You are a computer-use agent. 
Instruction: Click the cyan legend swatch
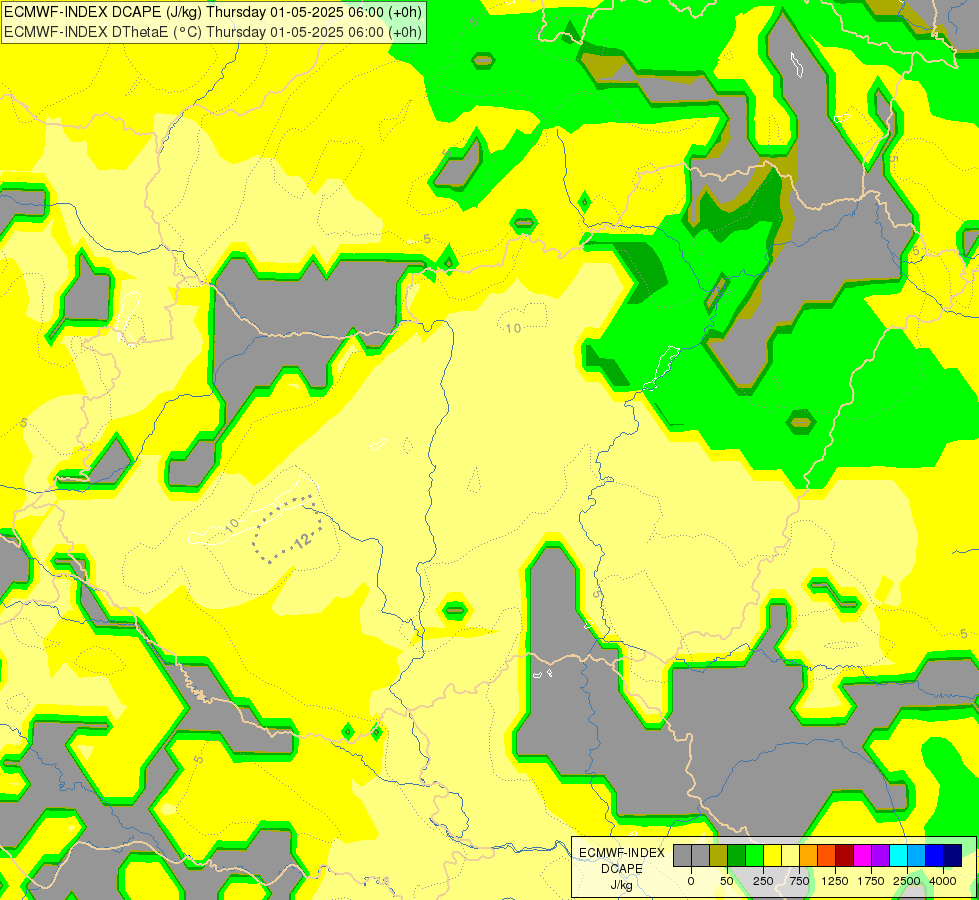(x=898, y=856)
